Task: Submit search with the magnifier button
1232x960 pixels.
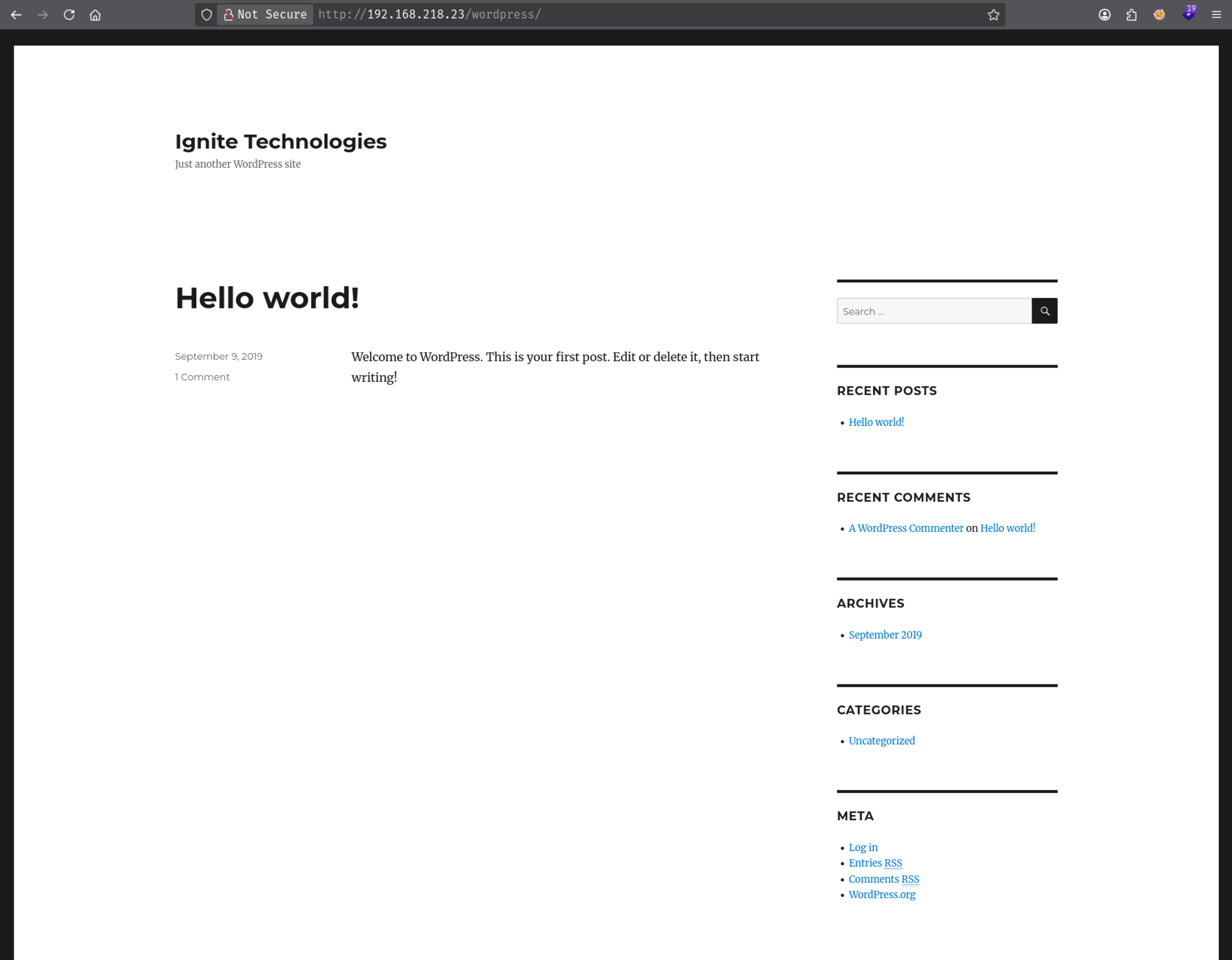Action: tap(1045, 311)
